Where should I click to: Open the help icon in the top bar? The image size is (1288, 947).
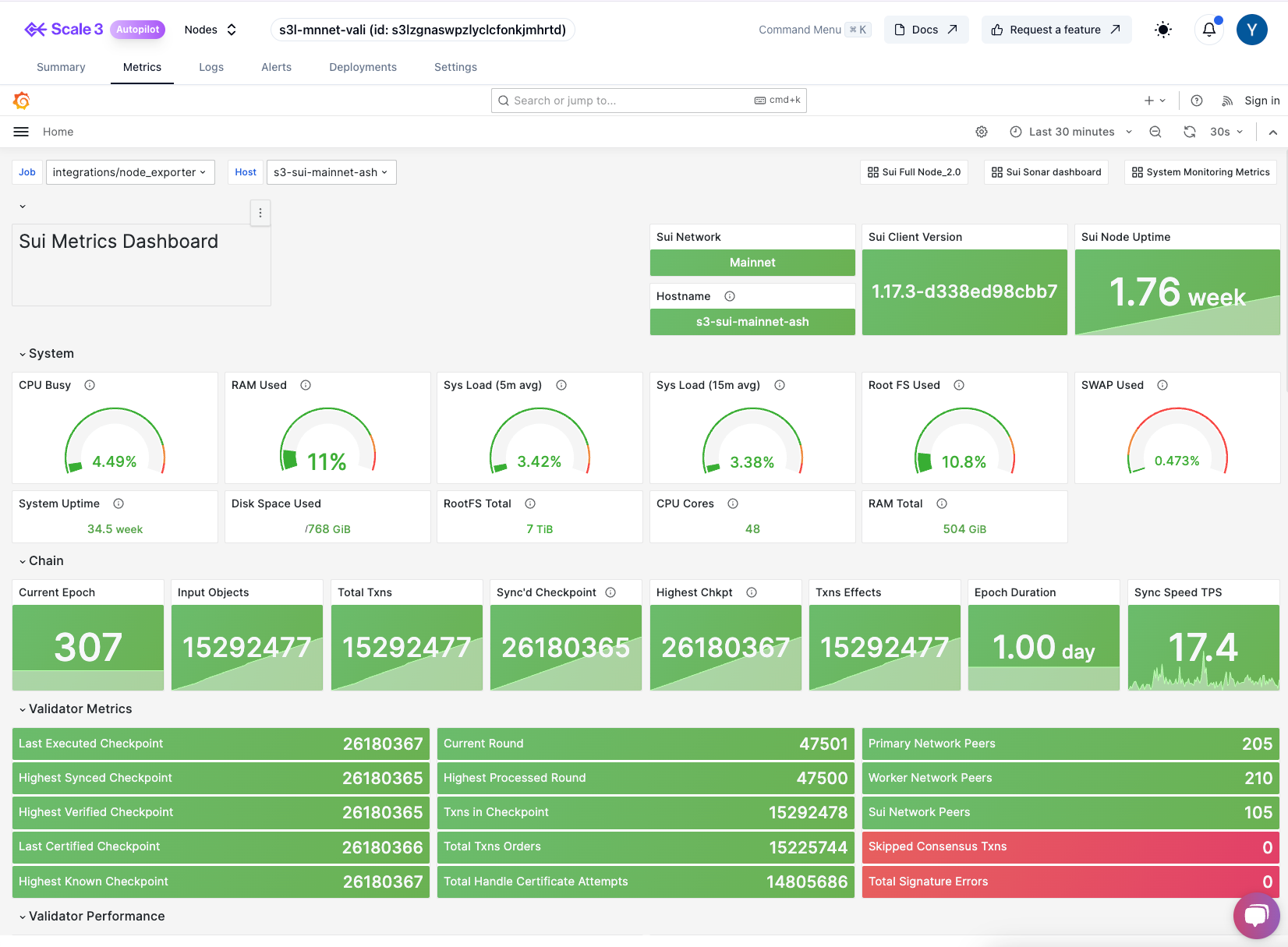point(1197,100)
